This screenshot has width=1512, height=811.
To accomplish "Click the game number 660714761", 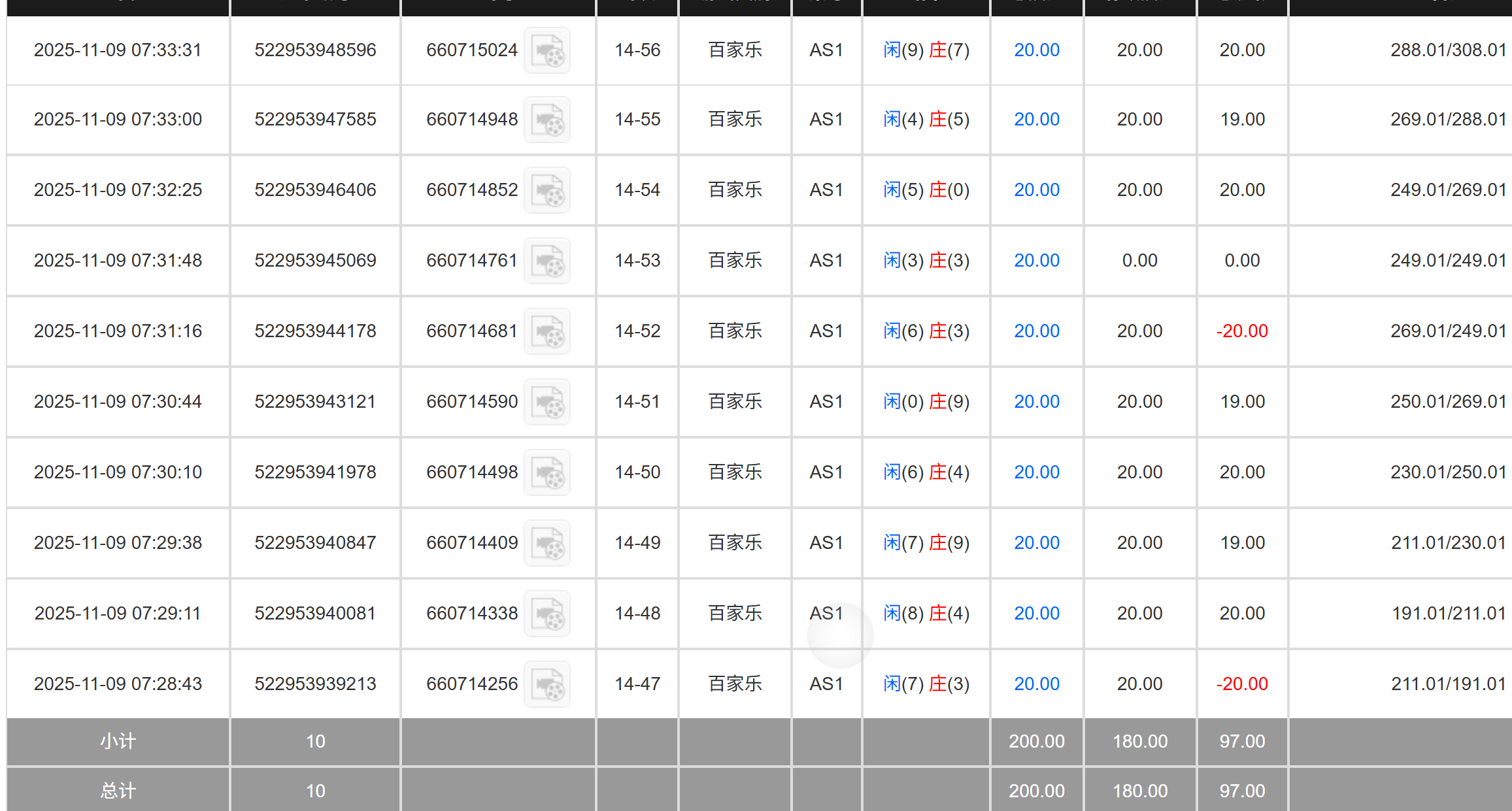I will tap(472, 261).
